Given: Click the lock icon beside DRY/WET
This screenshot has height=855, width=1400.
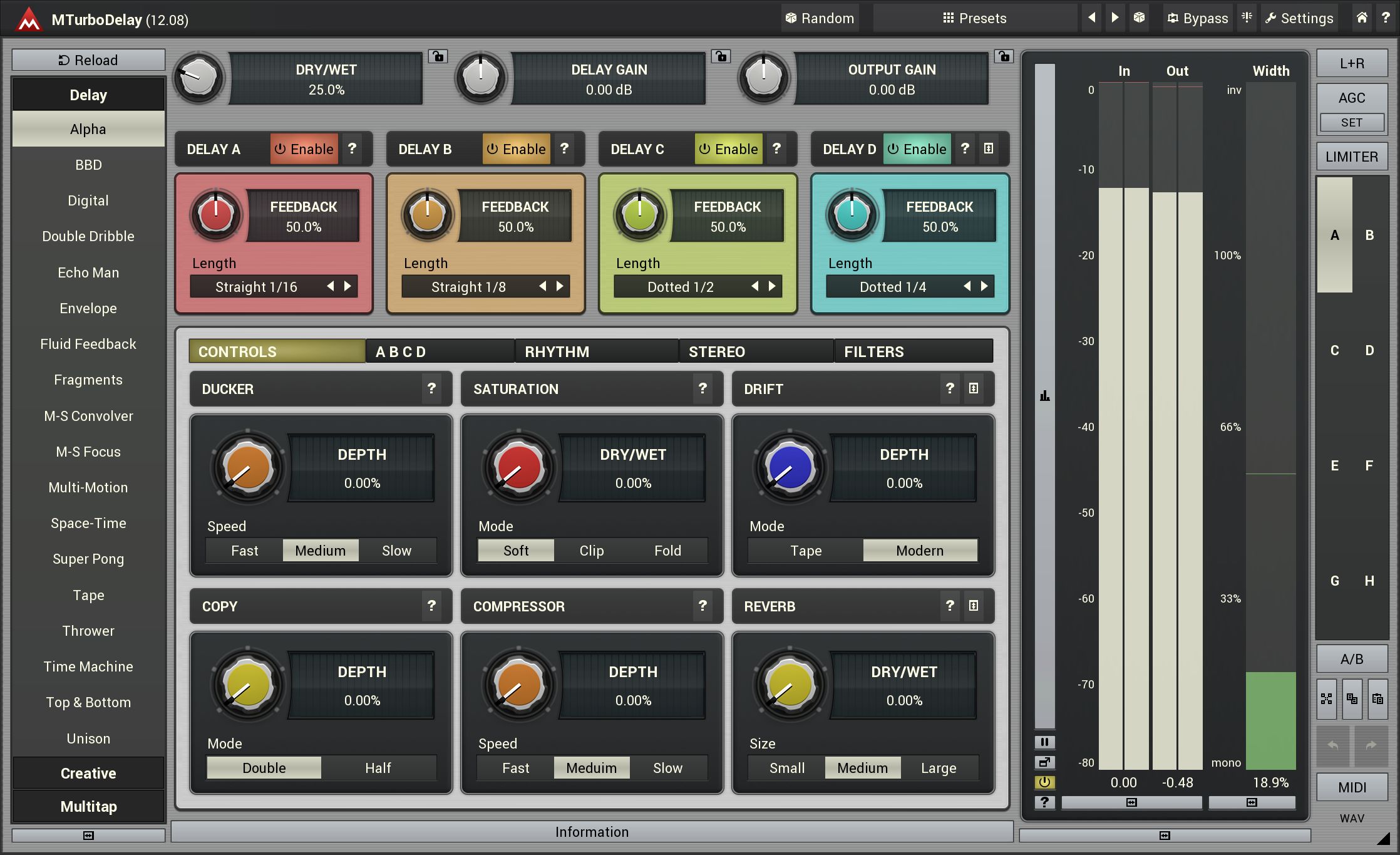Looking at the screenshot, I should 438,56.
